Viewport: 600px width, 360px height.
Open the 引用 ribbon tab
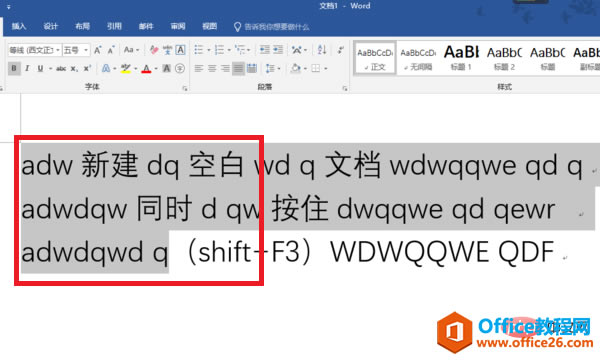point(114,26)
